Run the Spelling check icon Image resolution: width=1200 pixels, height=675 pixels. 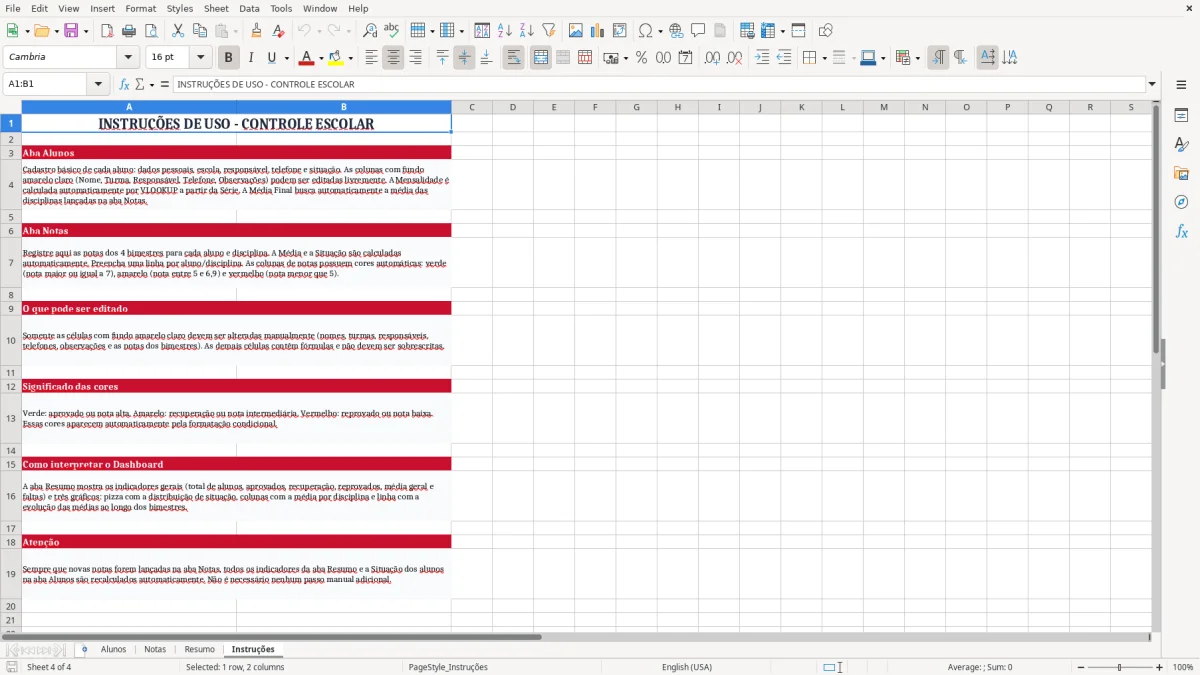[392, 31]
